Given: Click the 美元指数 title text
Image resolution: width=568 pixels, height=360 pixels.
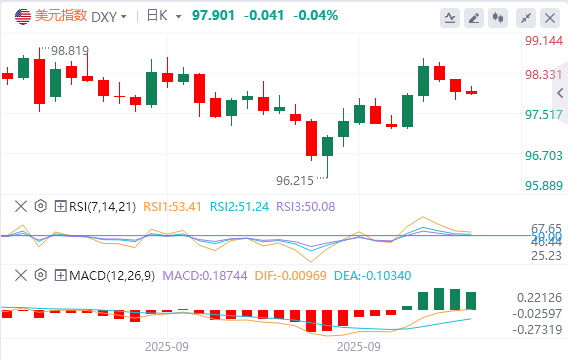Looking at the screenshot, I should click(x=61, y=16).
